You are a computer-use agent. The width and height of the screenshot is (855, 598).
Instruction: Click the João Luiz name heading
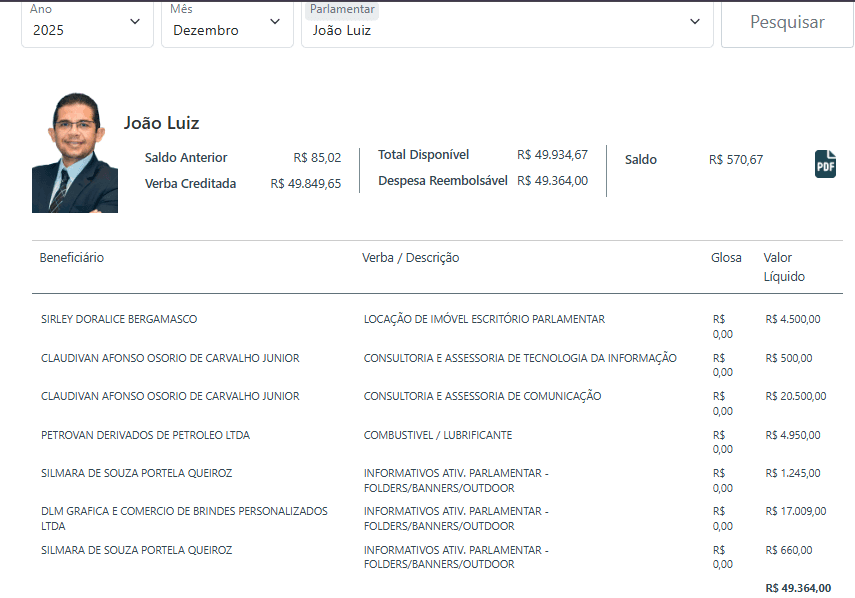pos(162,123)
